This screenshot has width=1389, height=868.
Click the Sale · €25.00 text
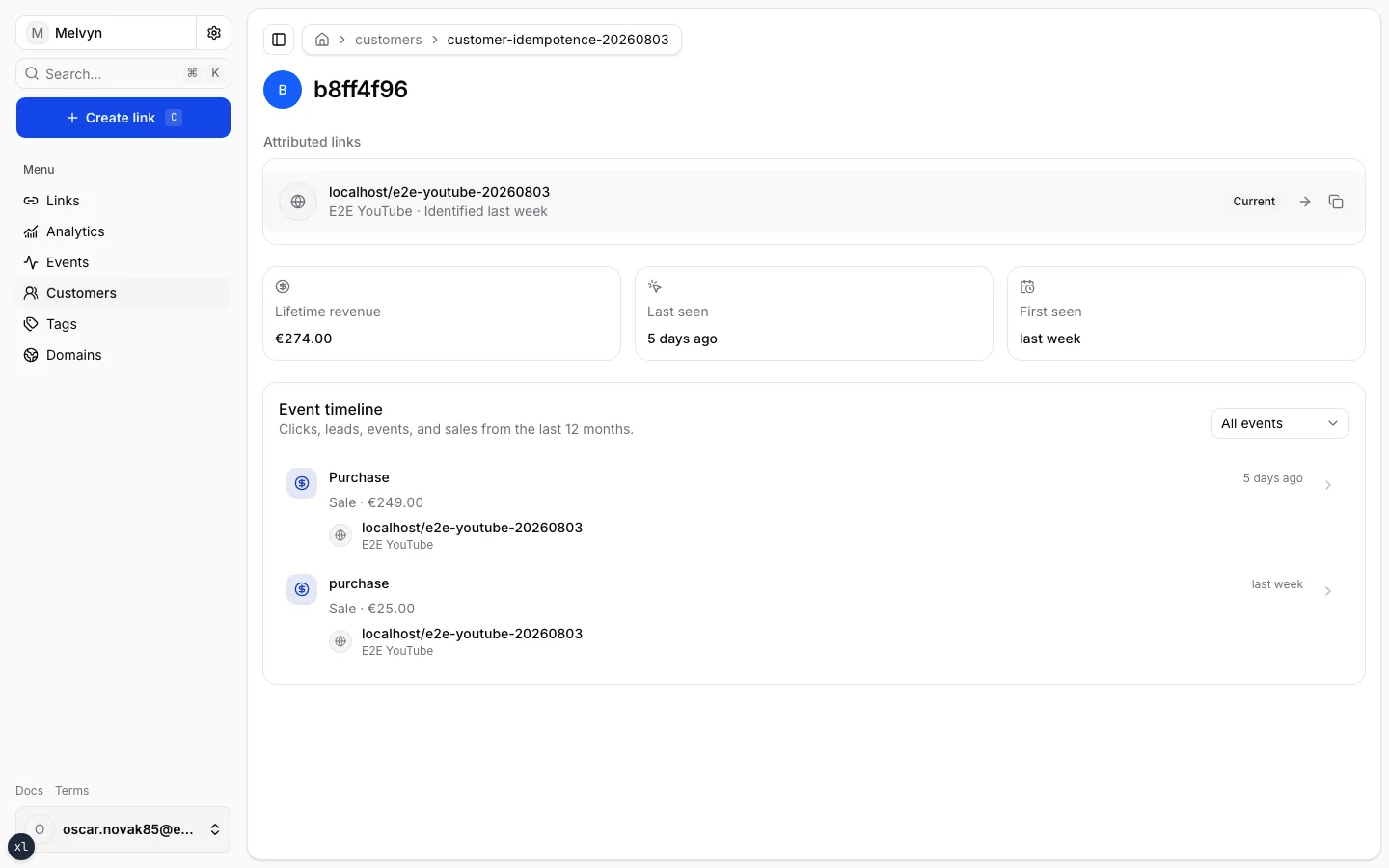point(371,609)
